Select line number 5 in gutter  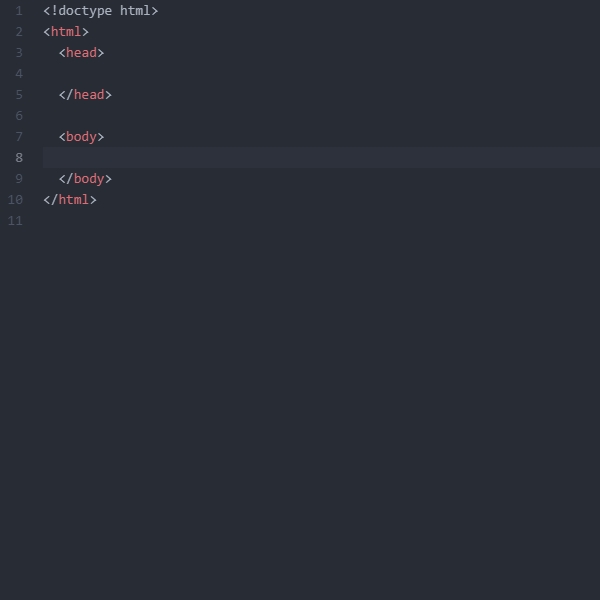point(19,95)
